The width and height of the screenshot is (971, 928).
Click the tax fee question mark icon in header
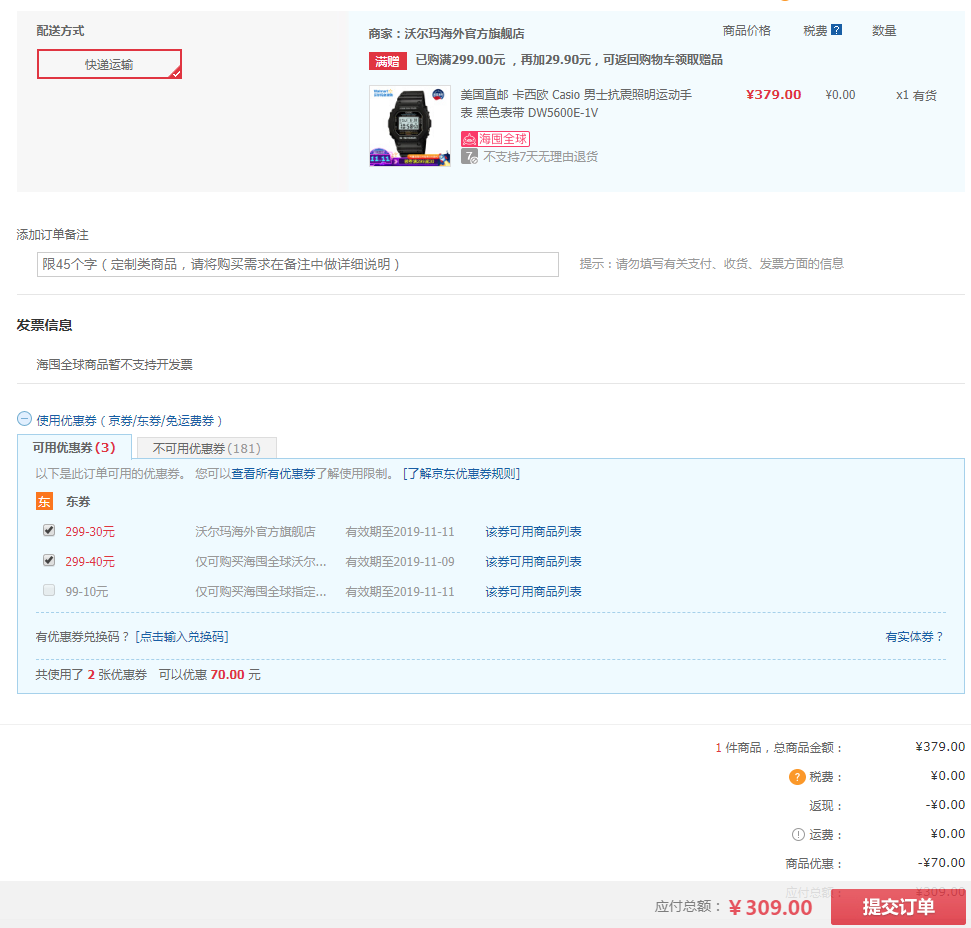tap(836, 30)
